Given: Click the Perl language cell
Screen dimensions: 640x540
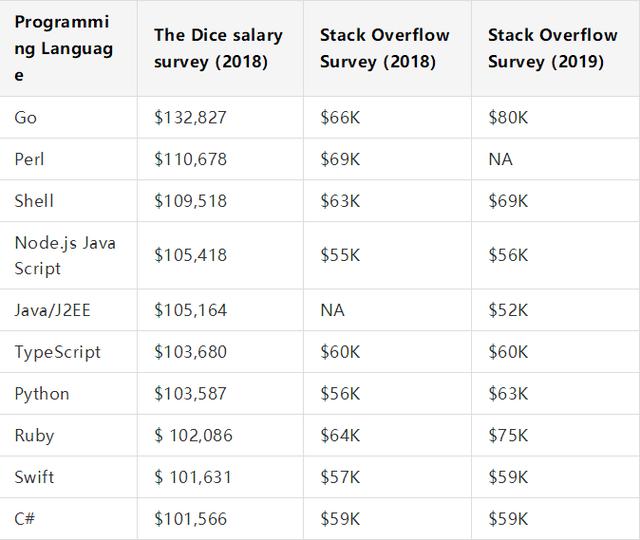Looking at the screenshot, I should coord(30,159).
